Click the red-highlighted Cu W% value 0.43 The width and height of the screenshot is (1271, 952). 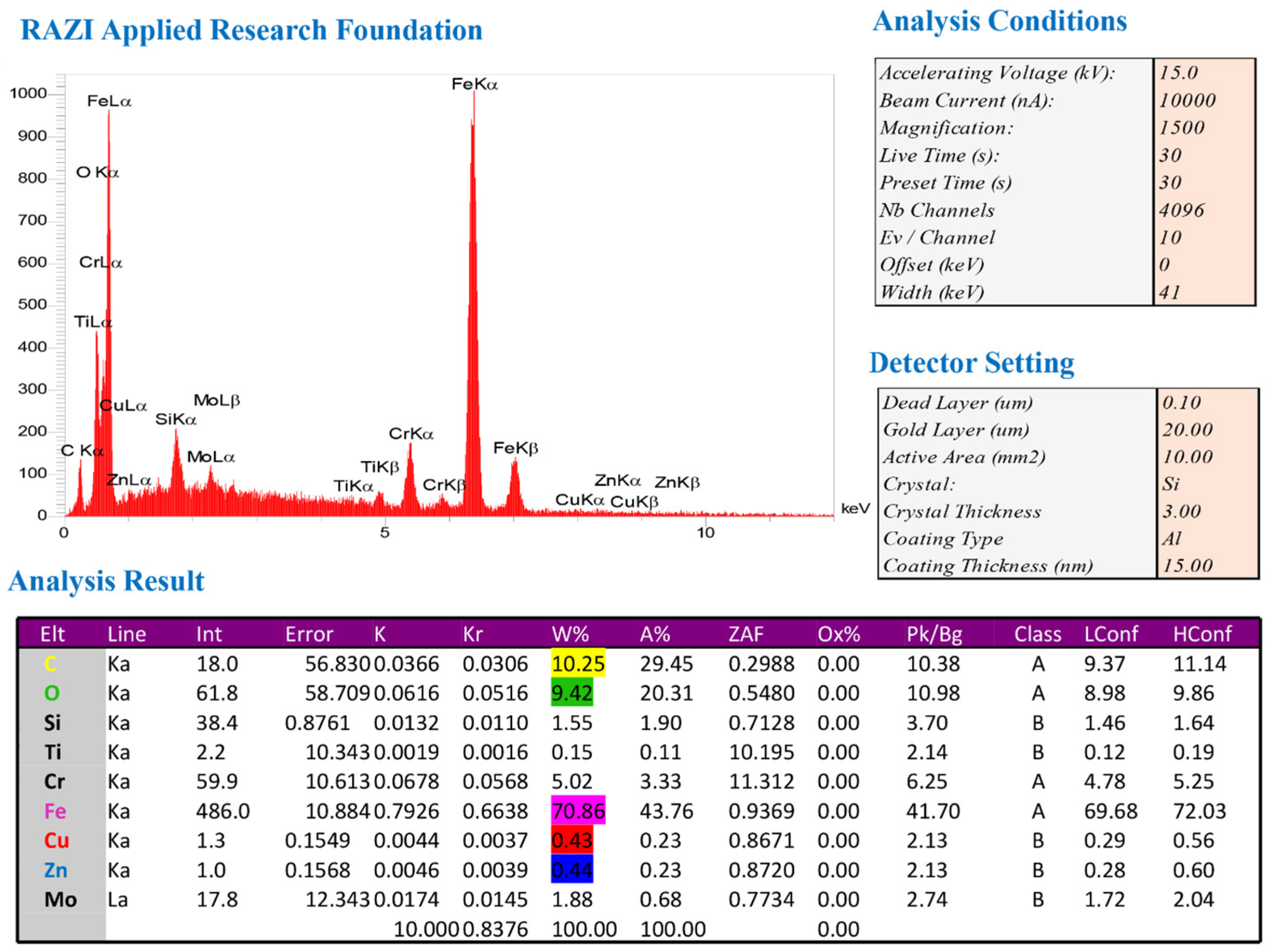pyautogui.click(x=572, y=841)
